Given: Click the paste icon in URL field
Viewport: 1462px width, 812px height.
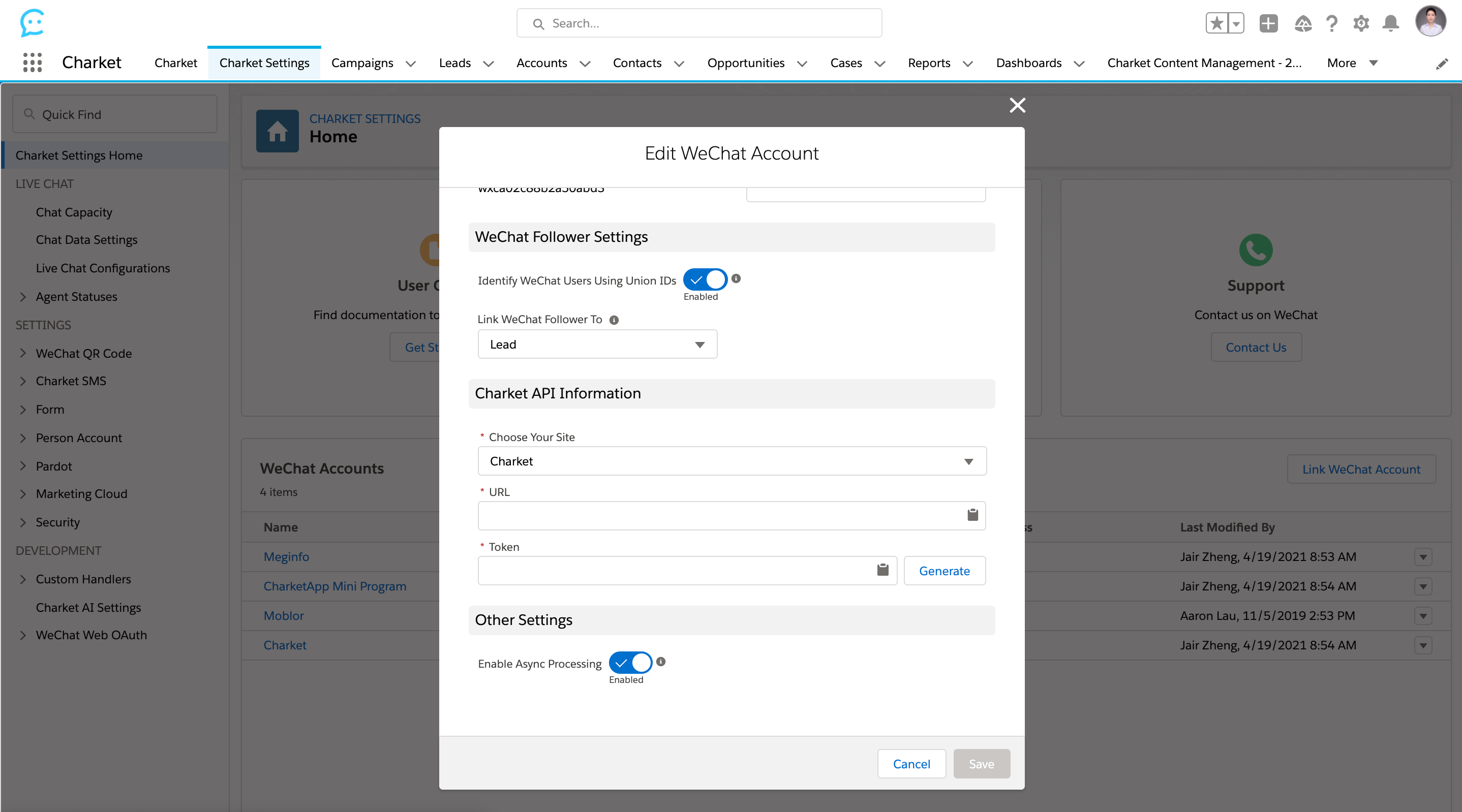Looking at the screenshot, I should tap(972, 515).
